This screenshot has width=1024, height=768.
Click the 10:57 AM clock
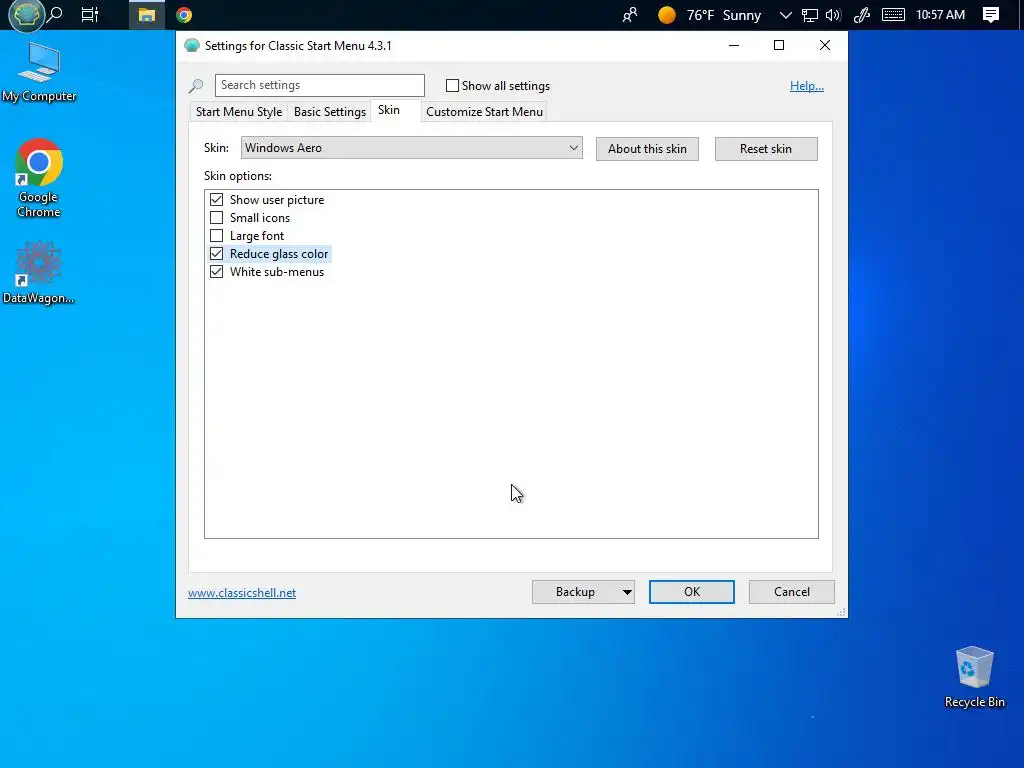(x=940, y=15)
